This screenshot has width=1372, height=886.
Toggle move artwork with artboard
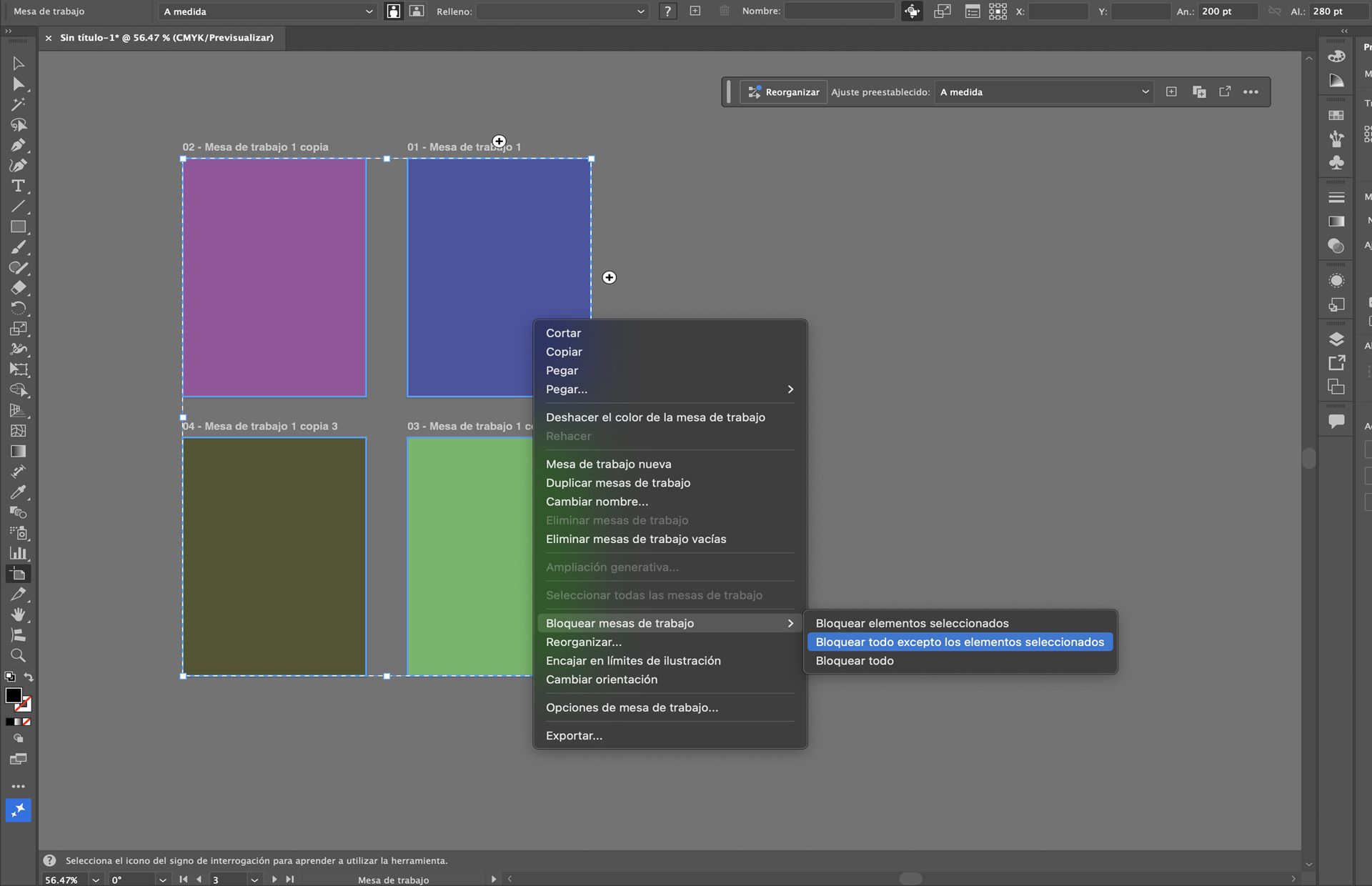coord(912,11)
